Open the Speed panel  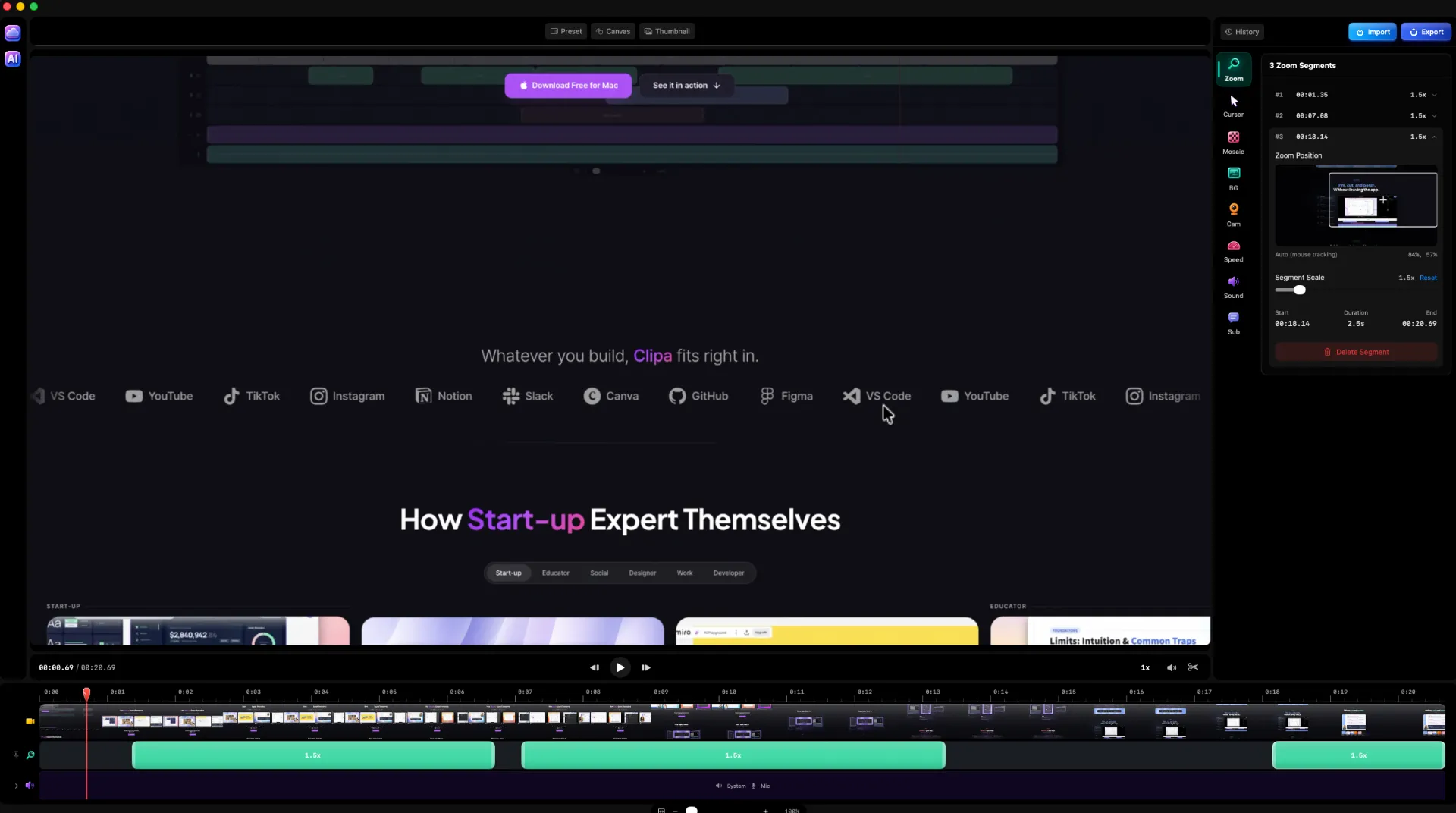(x=1234, y=250)
